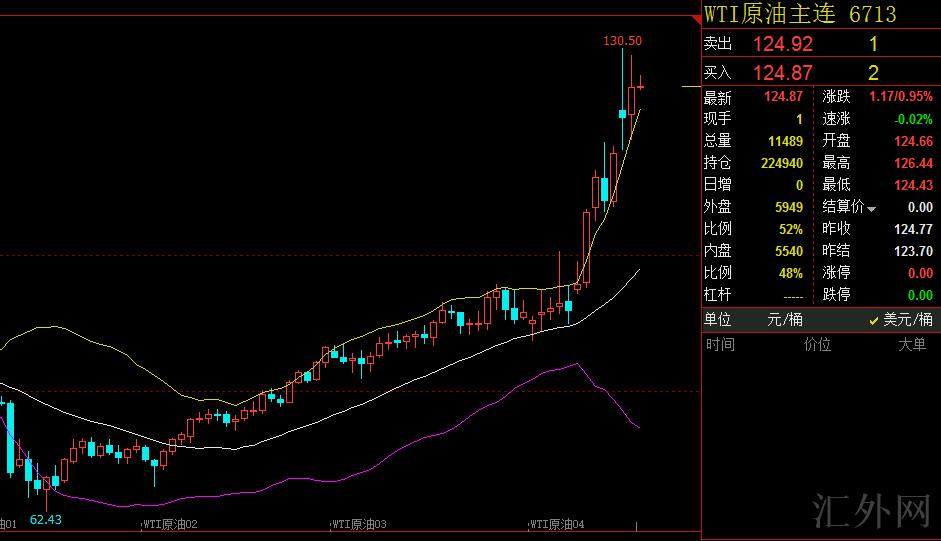The image size is (941, 541).
Task: Click the 跌停 value 0.00
Action: [920, 295]
